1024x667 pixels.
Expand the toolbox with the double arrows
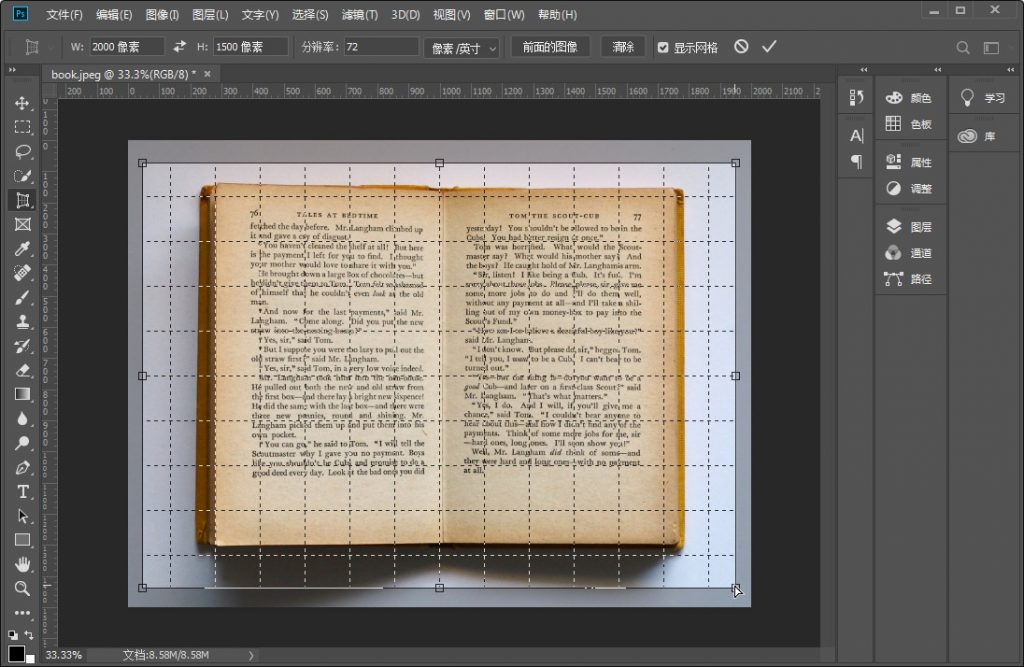(x=12, y=69)
